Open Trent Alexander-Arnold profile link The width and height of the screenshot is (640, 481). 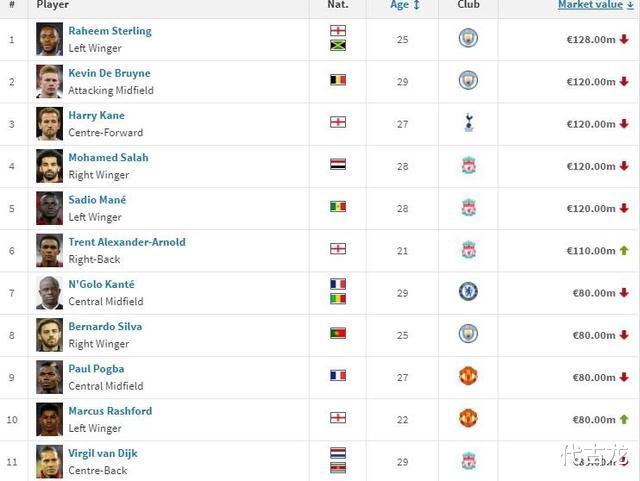126,242
